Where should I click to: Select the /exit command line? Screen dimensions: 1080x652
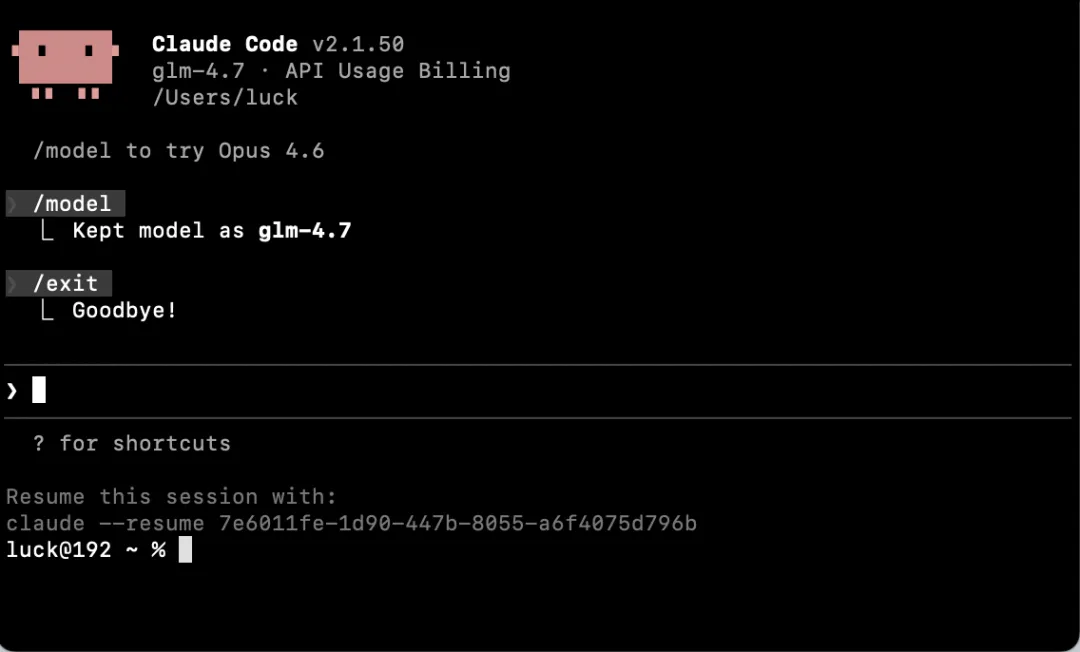click(x=59, y=284)
